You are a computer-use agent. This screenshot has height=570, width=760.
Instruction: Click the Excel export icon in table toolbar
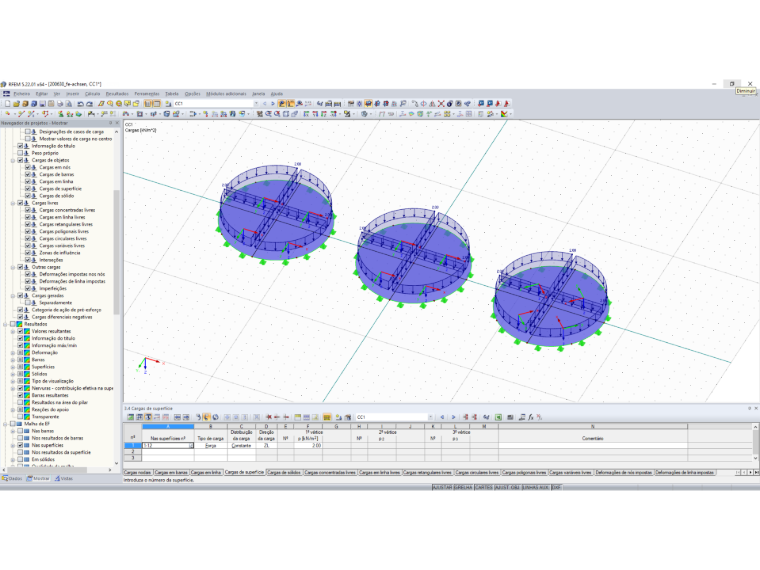pyautogui.click(x=498, y=417)
